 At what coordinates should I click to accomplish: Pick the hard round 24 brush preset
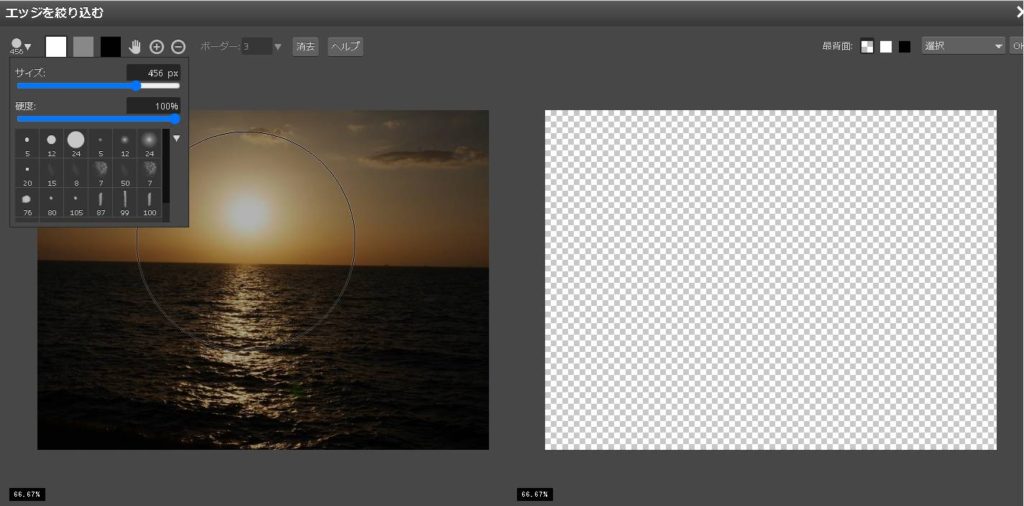coord(76,140)
